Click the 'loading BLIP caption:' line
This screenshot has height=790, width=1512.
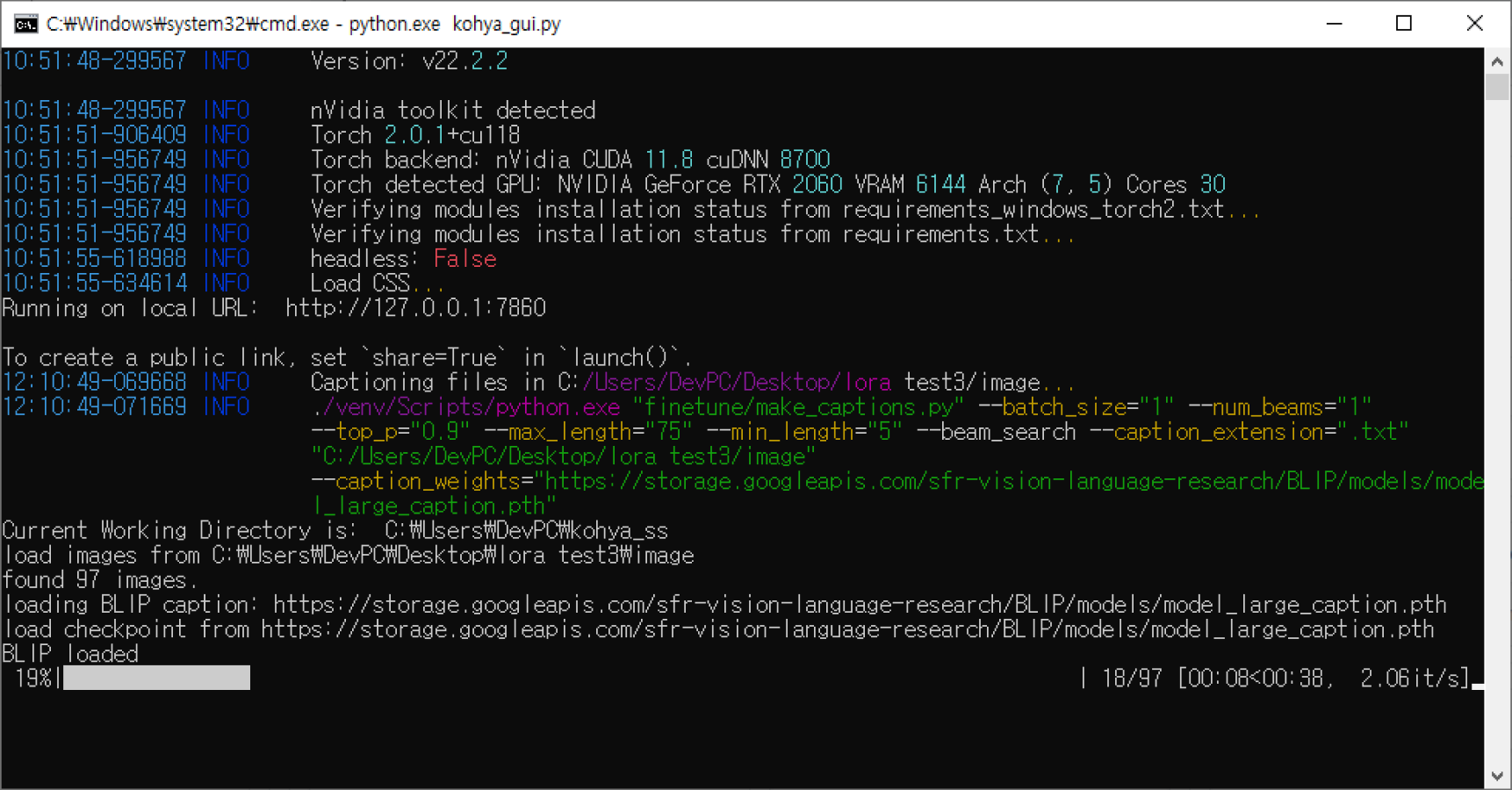pyautogui.click(x=724, y=604)
